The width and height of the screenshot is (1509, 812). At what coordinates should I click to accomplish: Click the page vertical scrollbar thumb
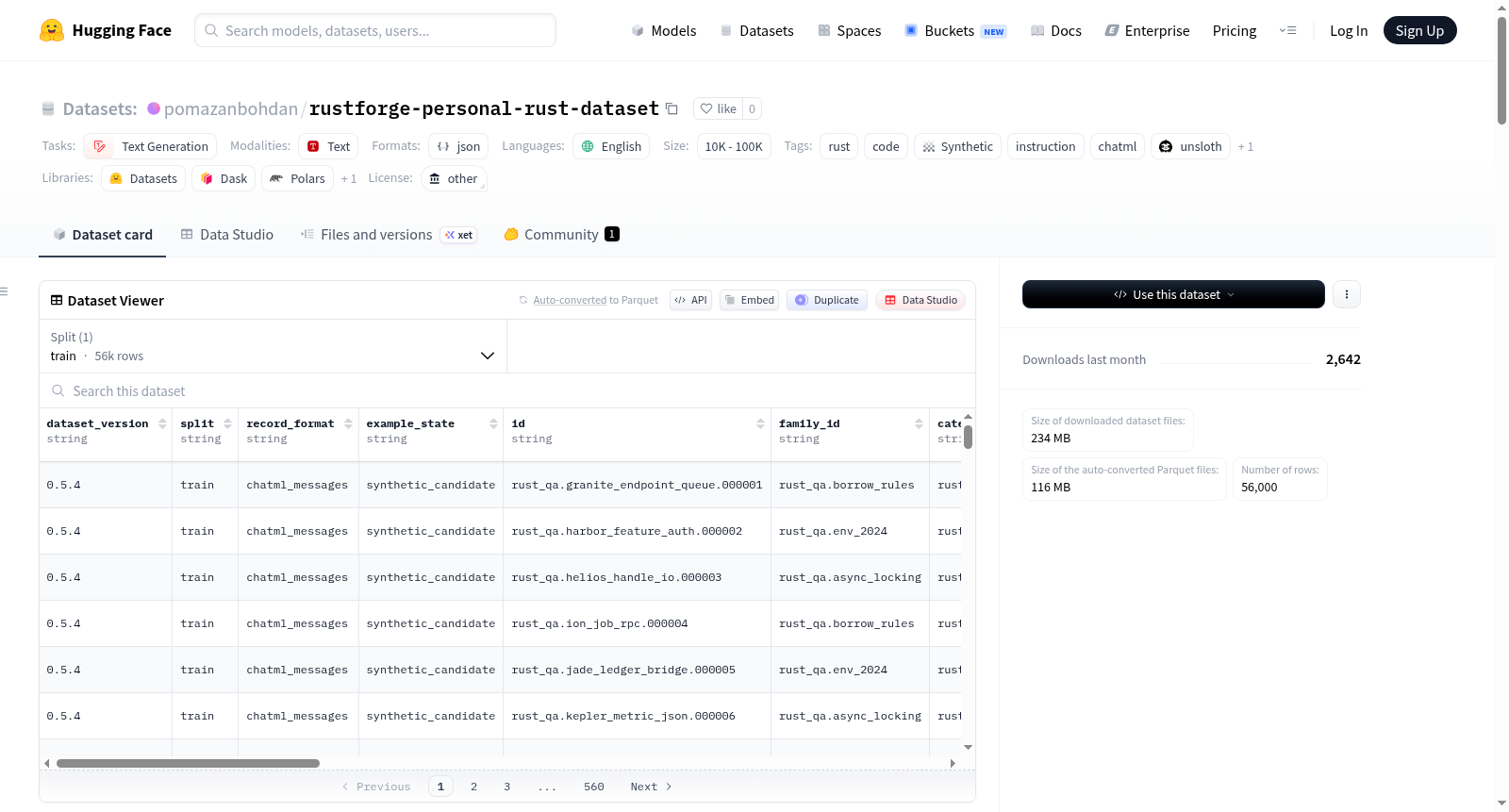tap(1501, 71)
